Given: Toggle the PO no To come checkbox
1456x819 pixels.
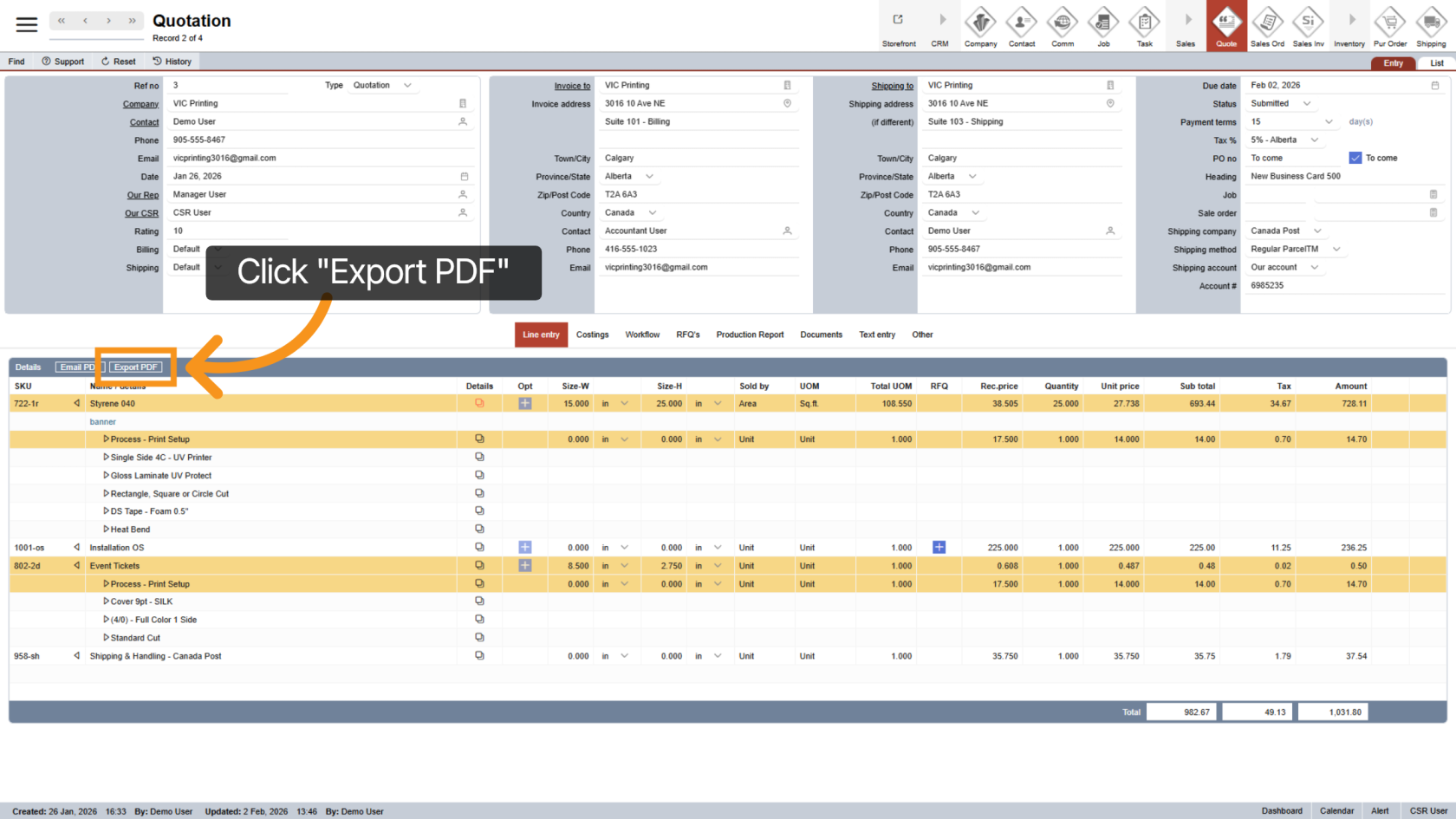Looking at the screenshot, I should pyautogui.click(x=1355, y=158).
